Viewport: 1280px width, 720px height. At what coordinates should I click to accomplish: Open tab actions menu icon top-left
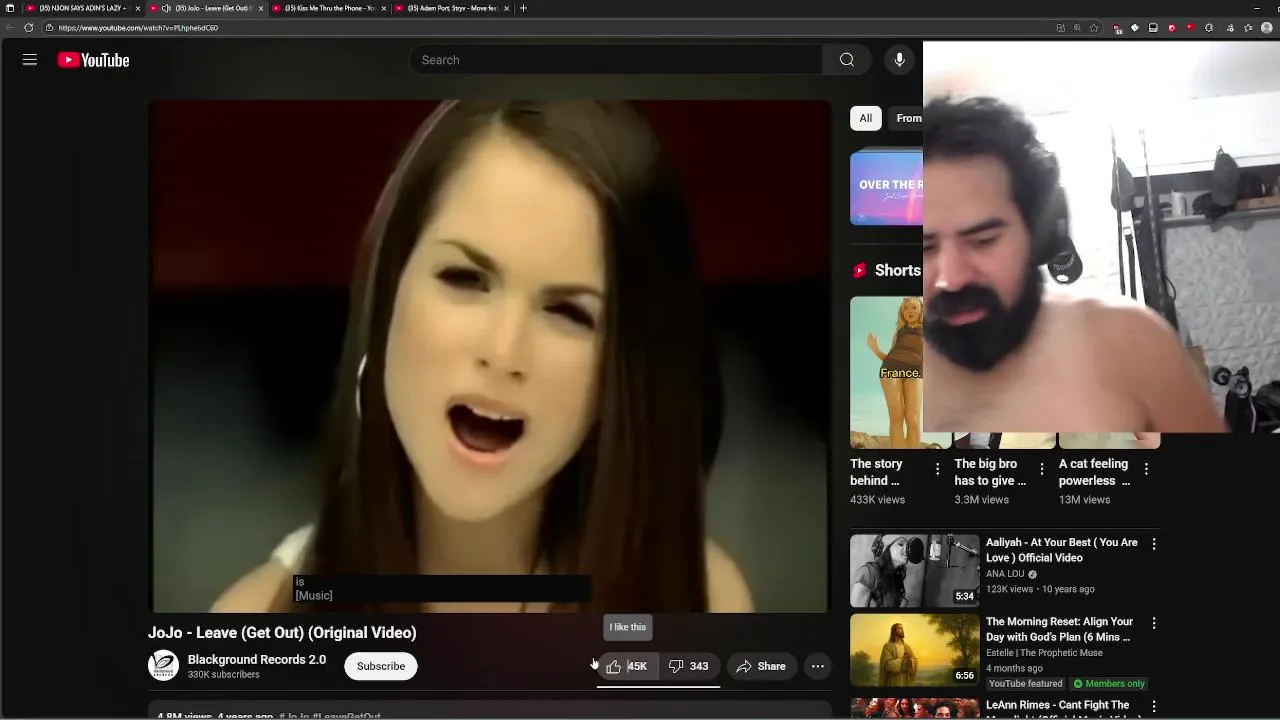click(x=9, y=8)
